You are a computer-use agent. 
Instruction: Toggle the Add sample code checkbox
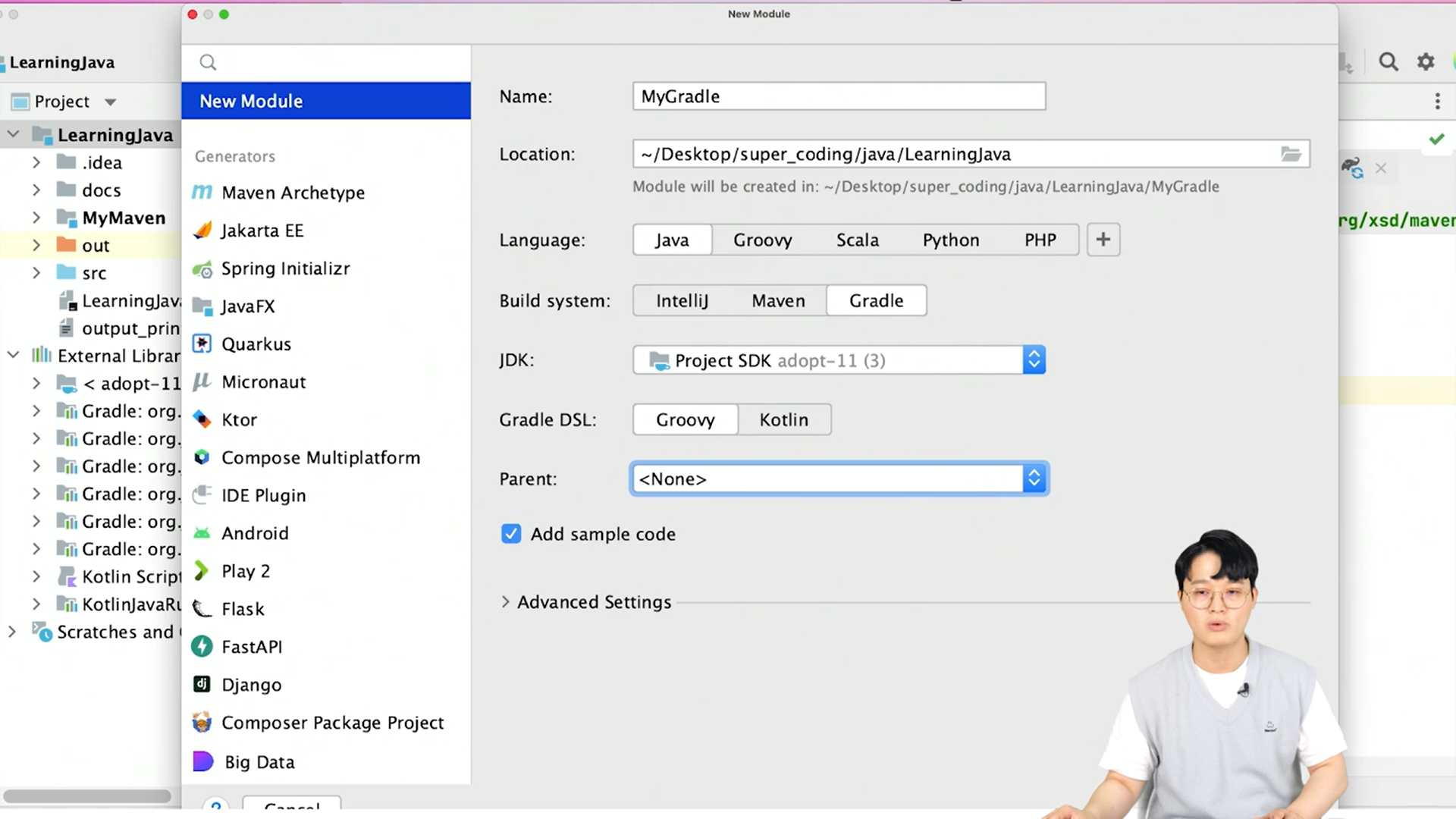[x=511, y=534]
